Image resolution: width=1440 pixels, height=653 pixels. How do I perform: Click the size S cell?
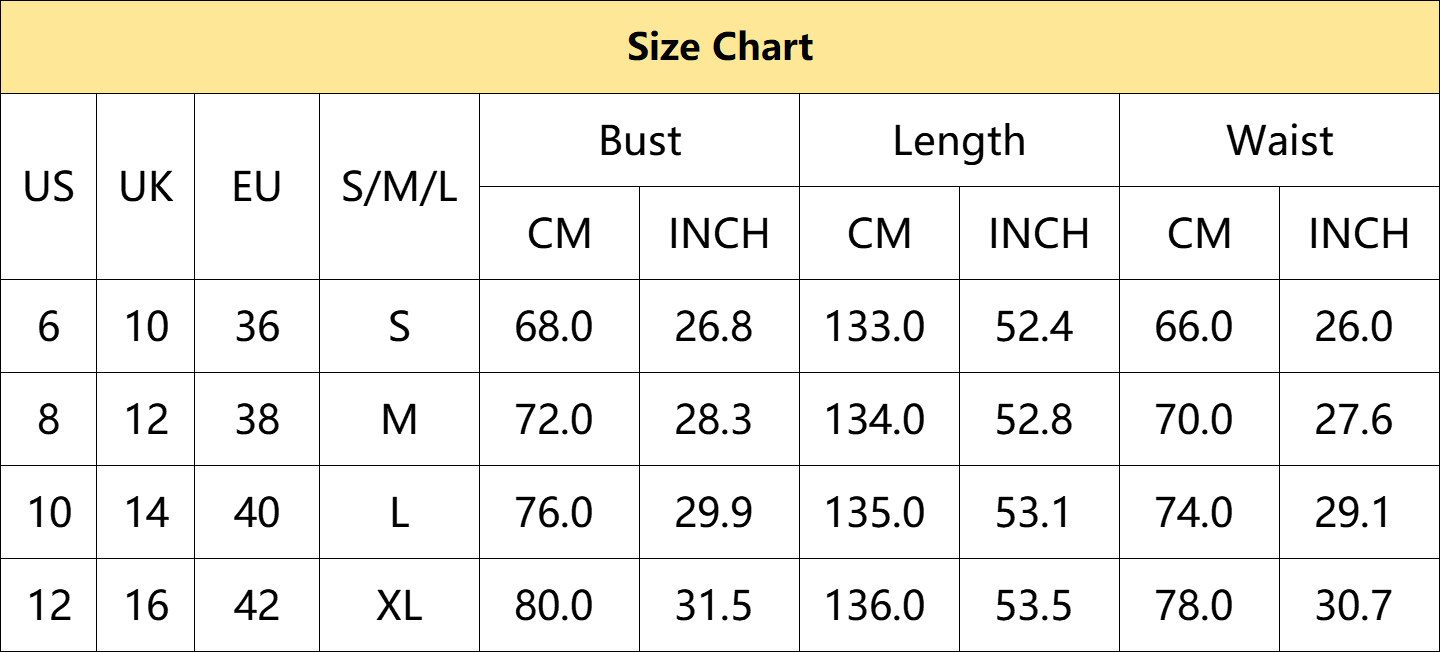point(399,326)
